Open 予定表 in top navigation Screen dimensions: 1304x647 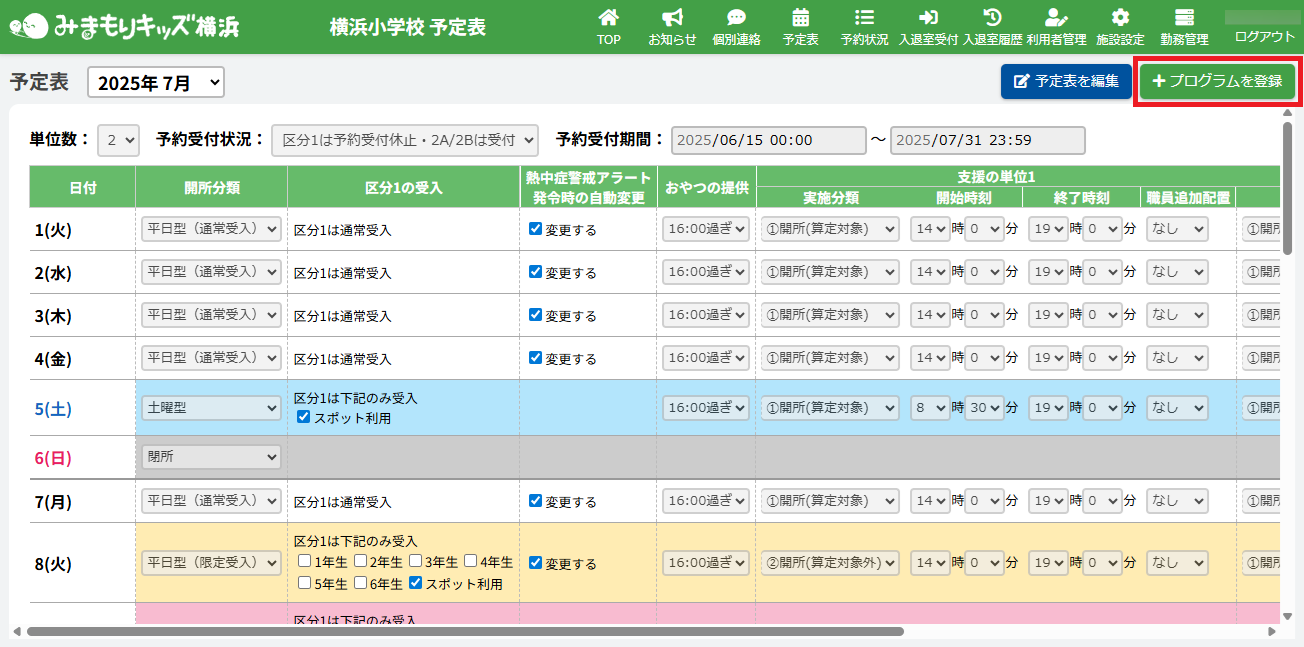tap(800, 27)
